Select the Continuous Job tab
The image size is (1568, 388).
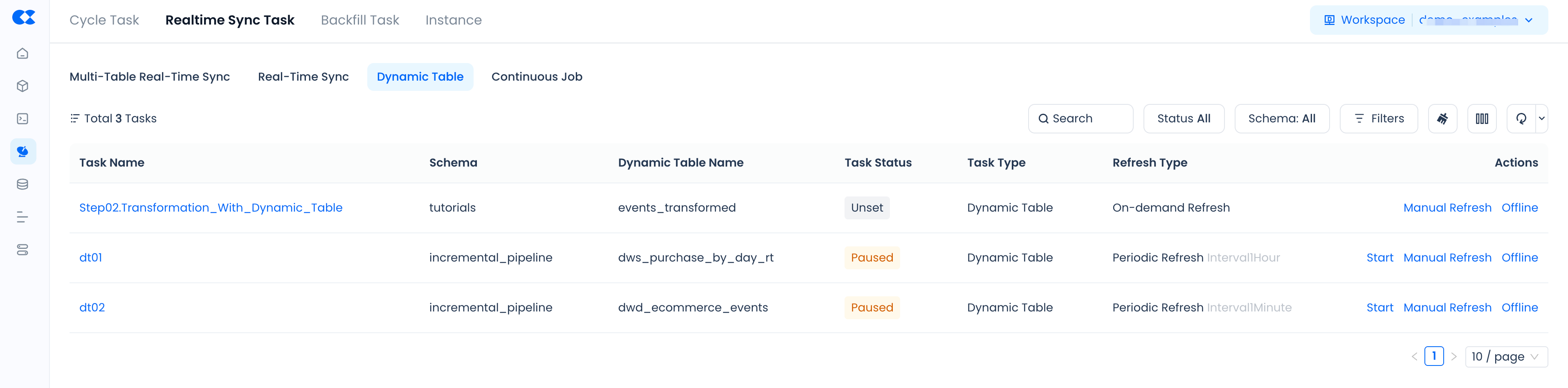[536, 77]
